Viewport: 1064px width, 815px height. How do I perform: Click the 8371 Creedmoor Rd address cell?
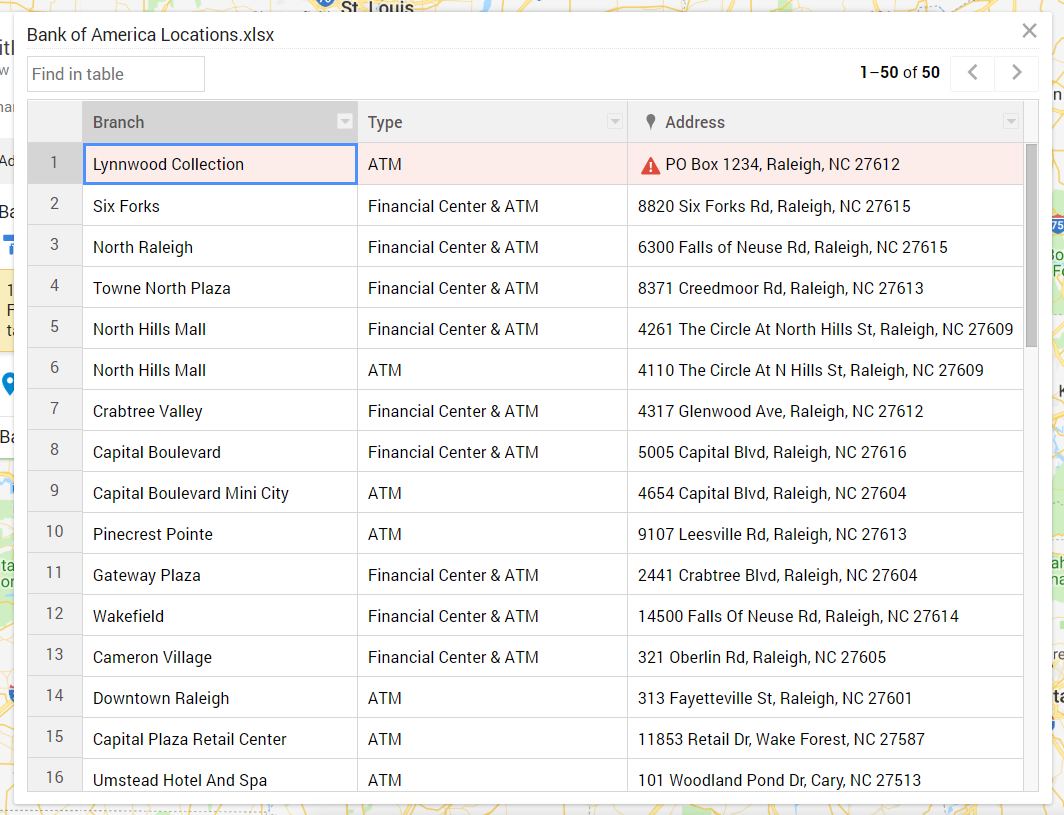[825, 288]
